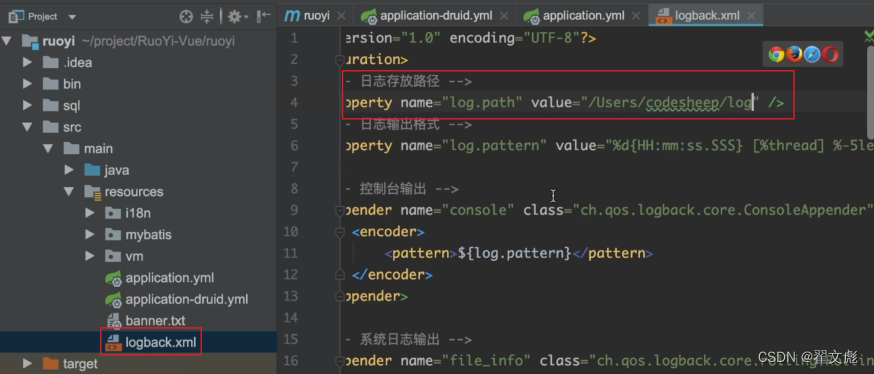
Task: Collapse the ruoyi root project node
Action: coord(6,41)
